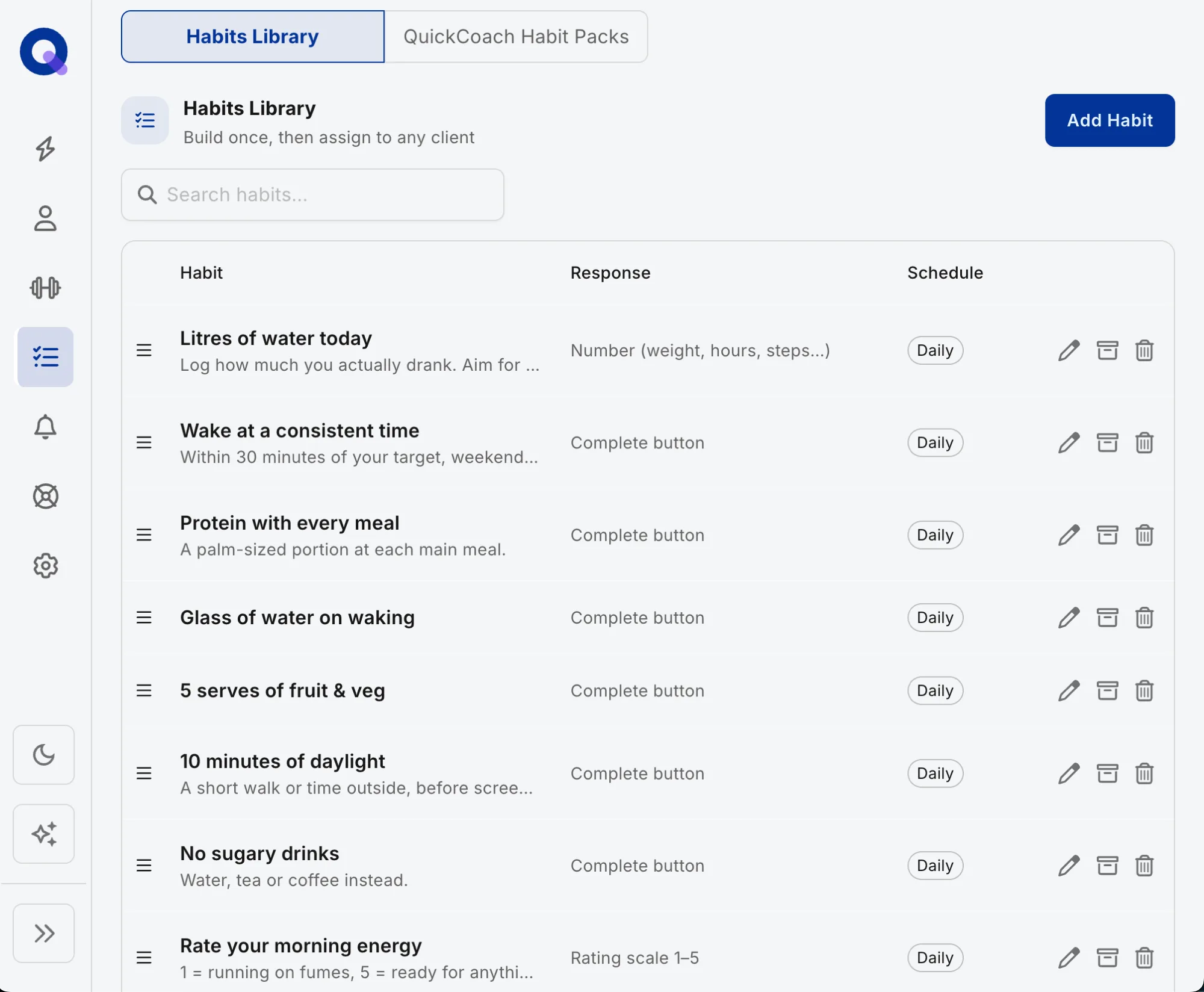The height and width of the screenshot is (992, 1204).
Task: Edit the Wake at a consistent time habit
Action: point(1069,442)
